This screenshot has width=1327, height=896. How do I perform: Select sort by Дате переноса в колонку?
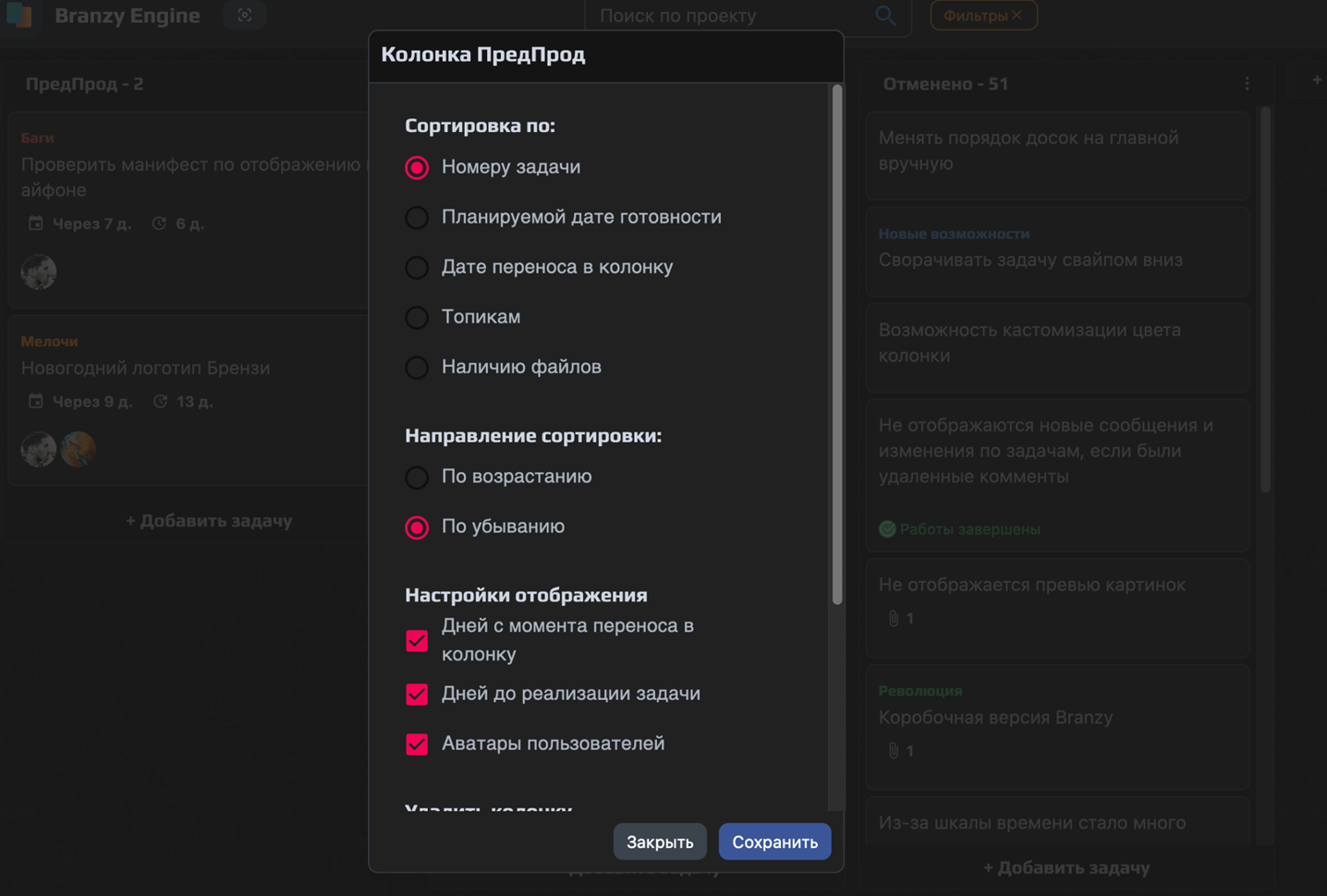pos(417,267)
